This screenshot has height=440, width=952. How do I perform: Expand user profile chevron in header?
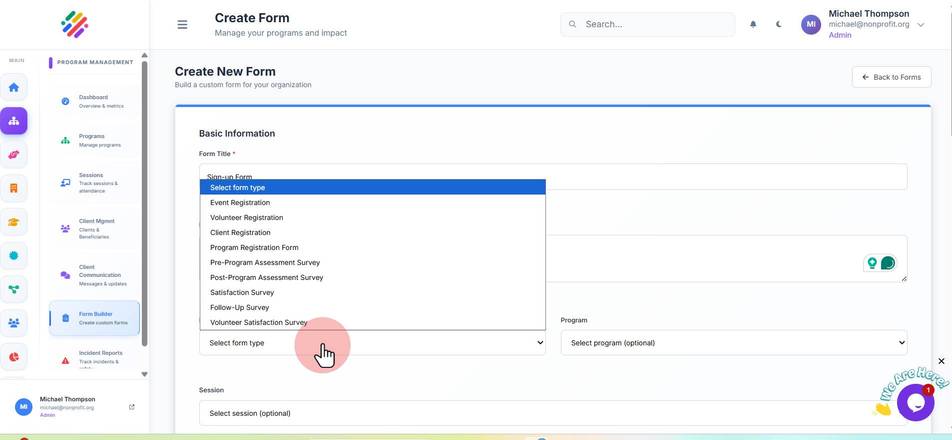pyautogui.click(x=920, y=25)
